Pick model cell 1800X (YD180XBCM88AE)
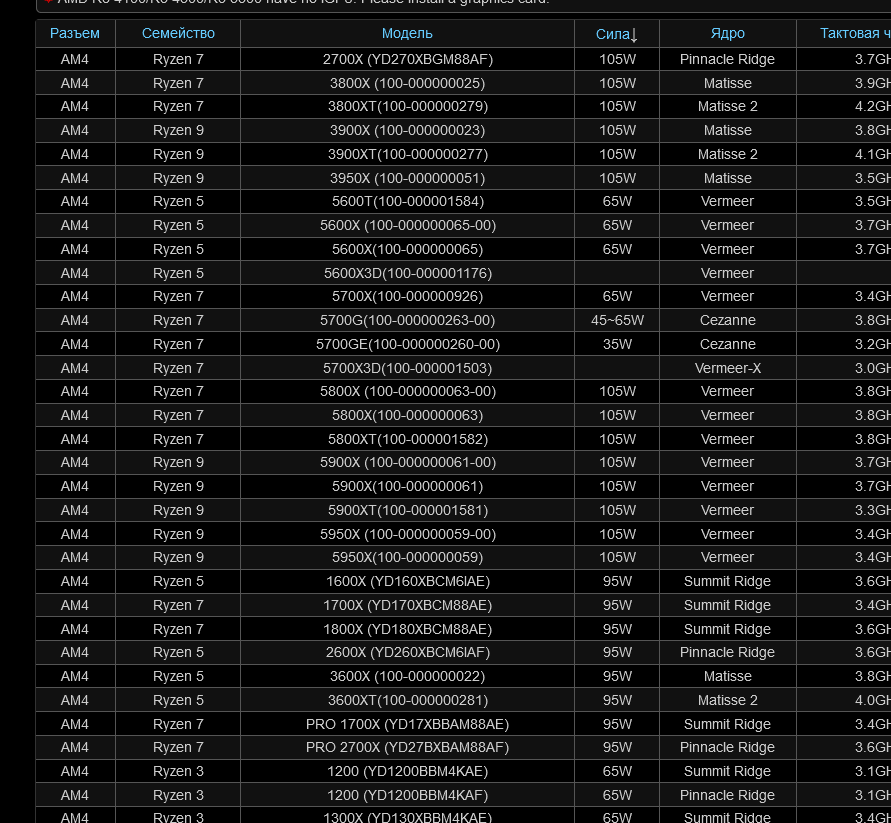Viewport: 891px width, 823px height. click(407, 629)
